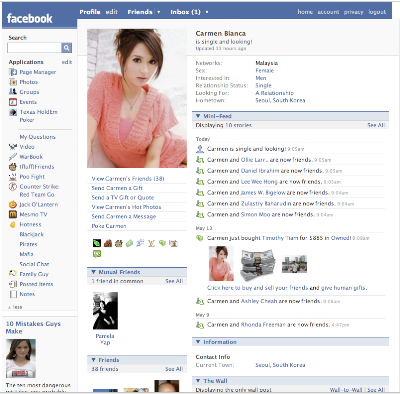Open Mesmo TV app icon
Screen dimensions: 400x394
(x=13, y=214)
